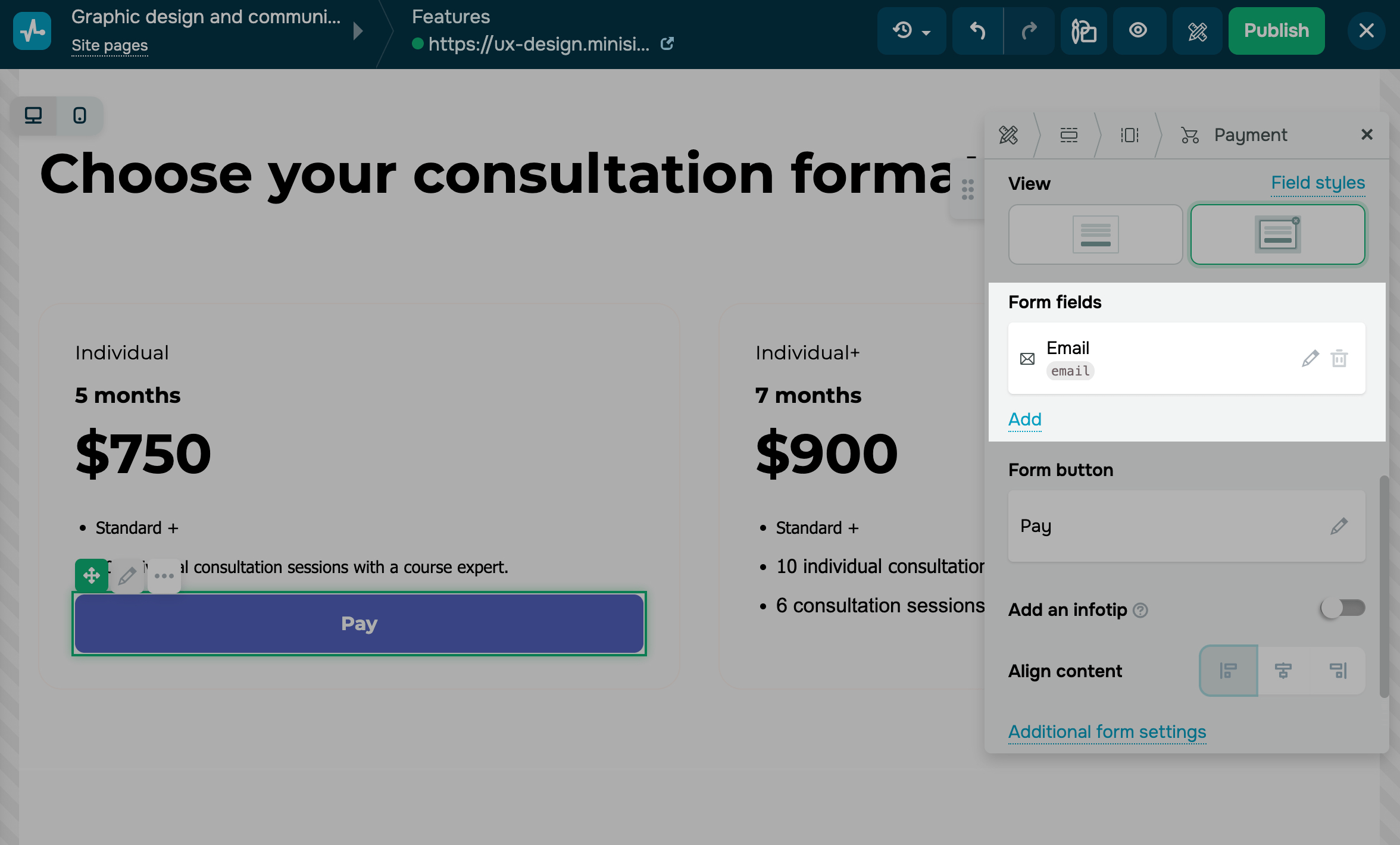Select the inline form view option
Image resolution: width=1400 pixels, height=845 pixels.
coord(1095,234)
